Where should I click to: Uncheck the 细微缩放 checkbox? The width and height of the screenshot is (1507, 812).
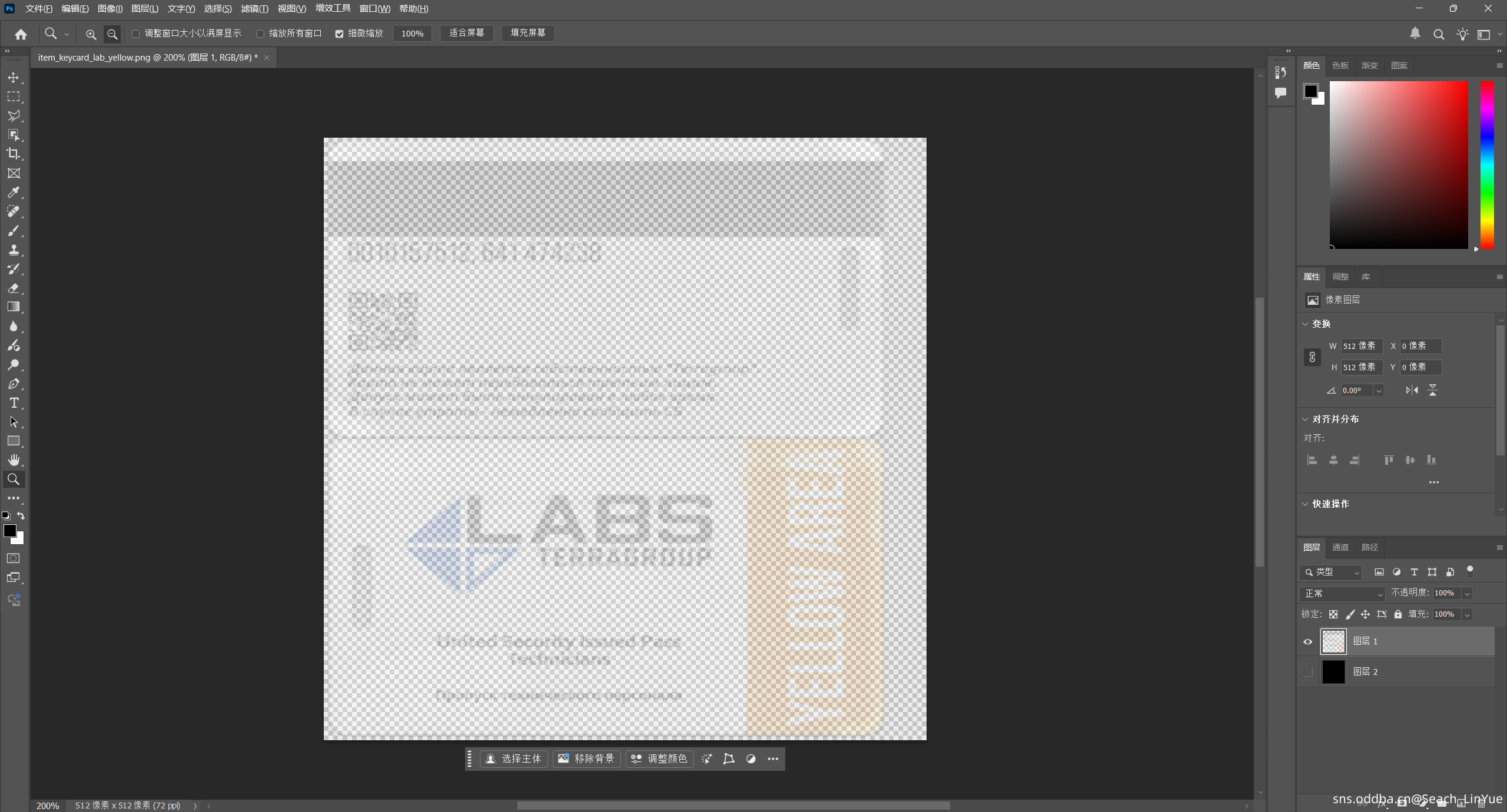339,34
